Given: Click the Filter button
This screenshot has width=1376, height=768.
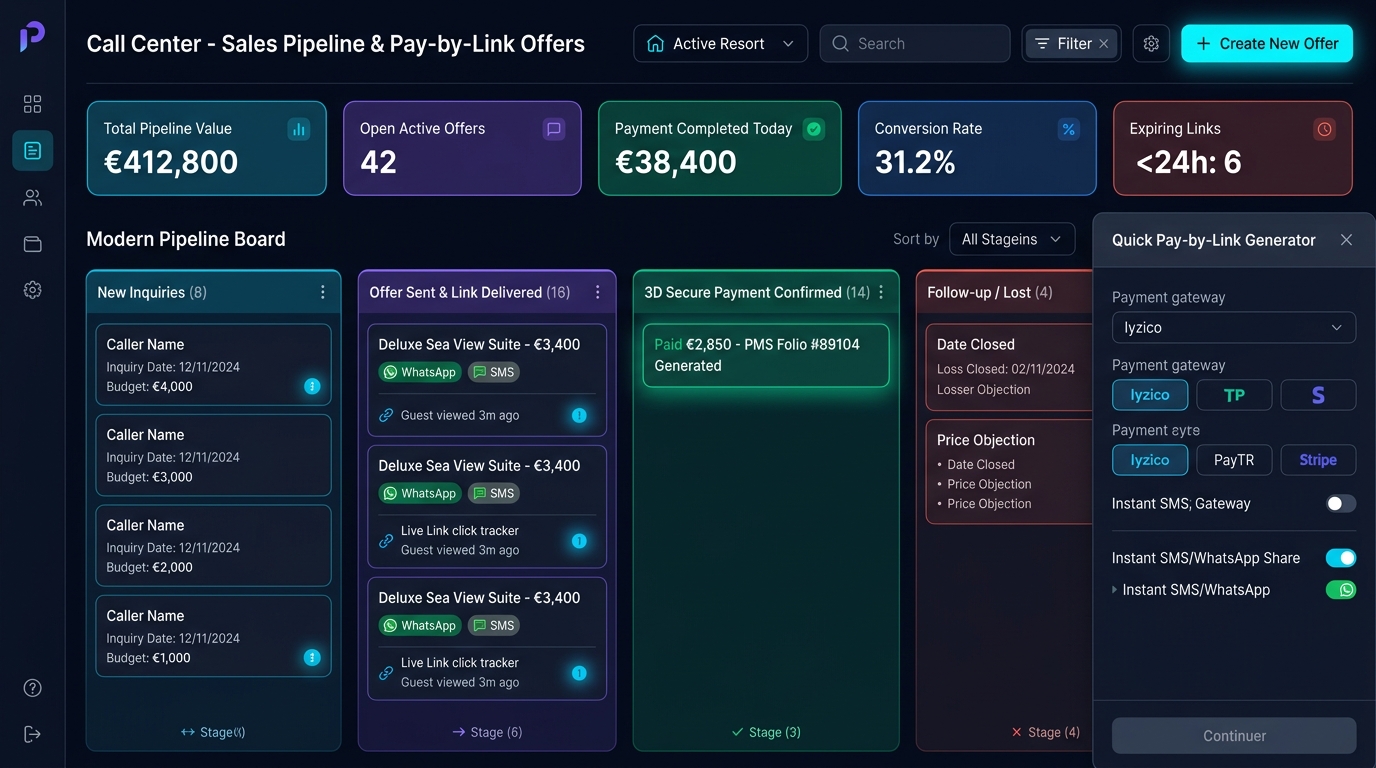Looking at the screenshot, I should pos(1072,44).
